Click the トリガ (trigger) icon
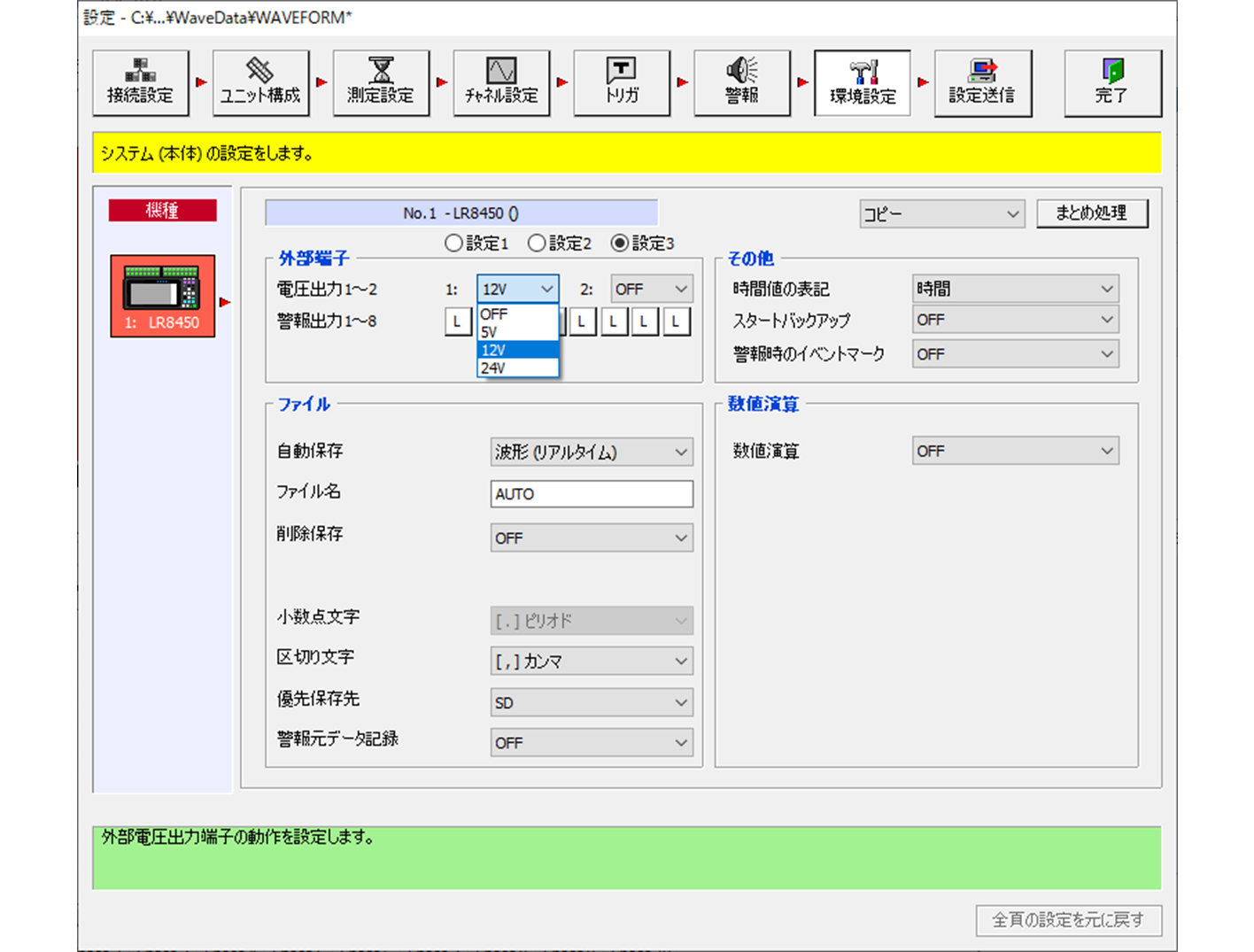This screenshot has width=1254, height=952. point(622,82)
